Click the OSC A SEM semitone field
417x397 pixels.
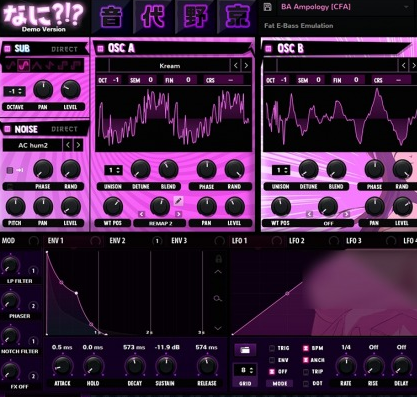pos(142,80)
